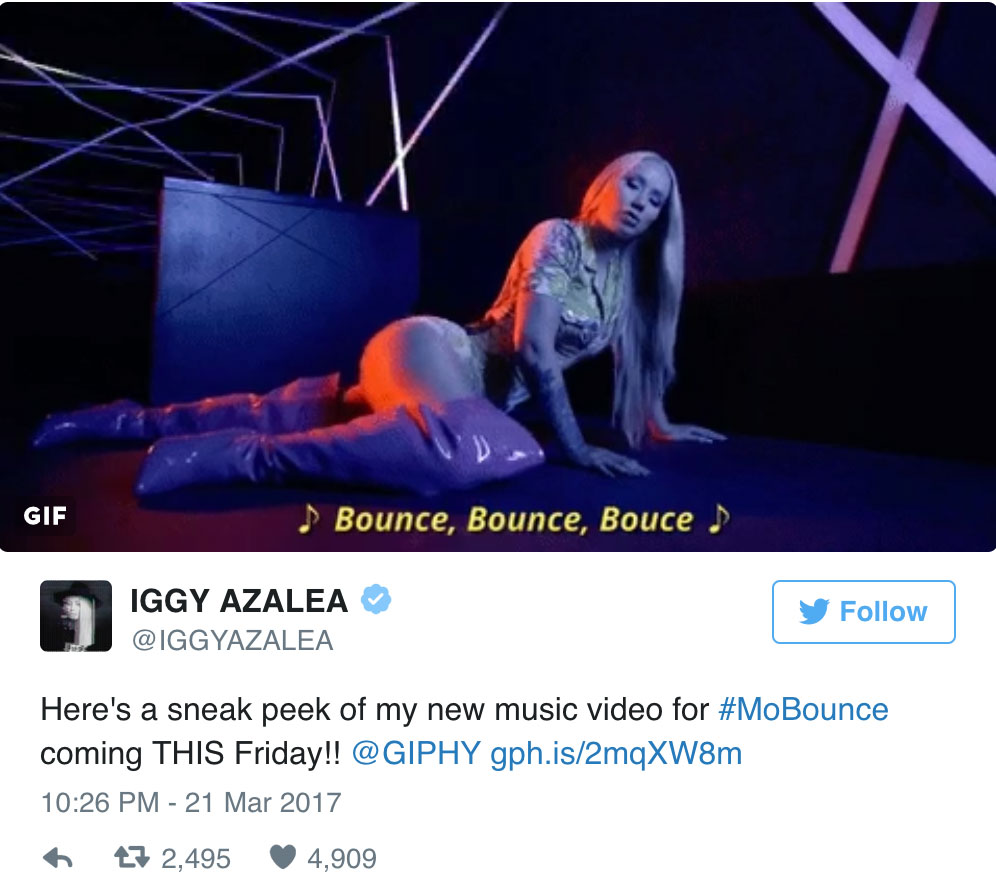Click the reply arrow icon
The width and height of the screenshot is (996, 890).
coord(58,858)
